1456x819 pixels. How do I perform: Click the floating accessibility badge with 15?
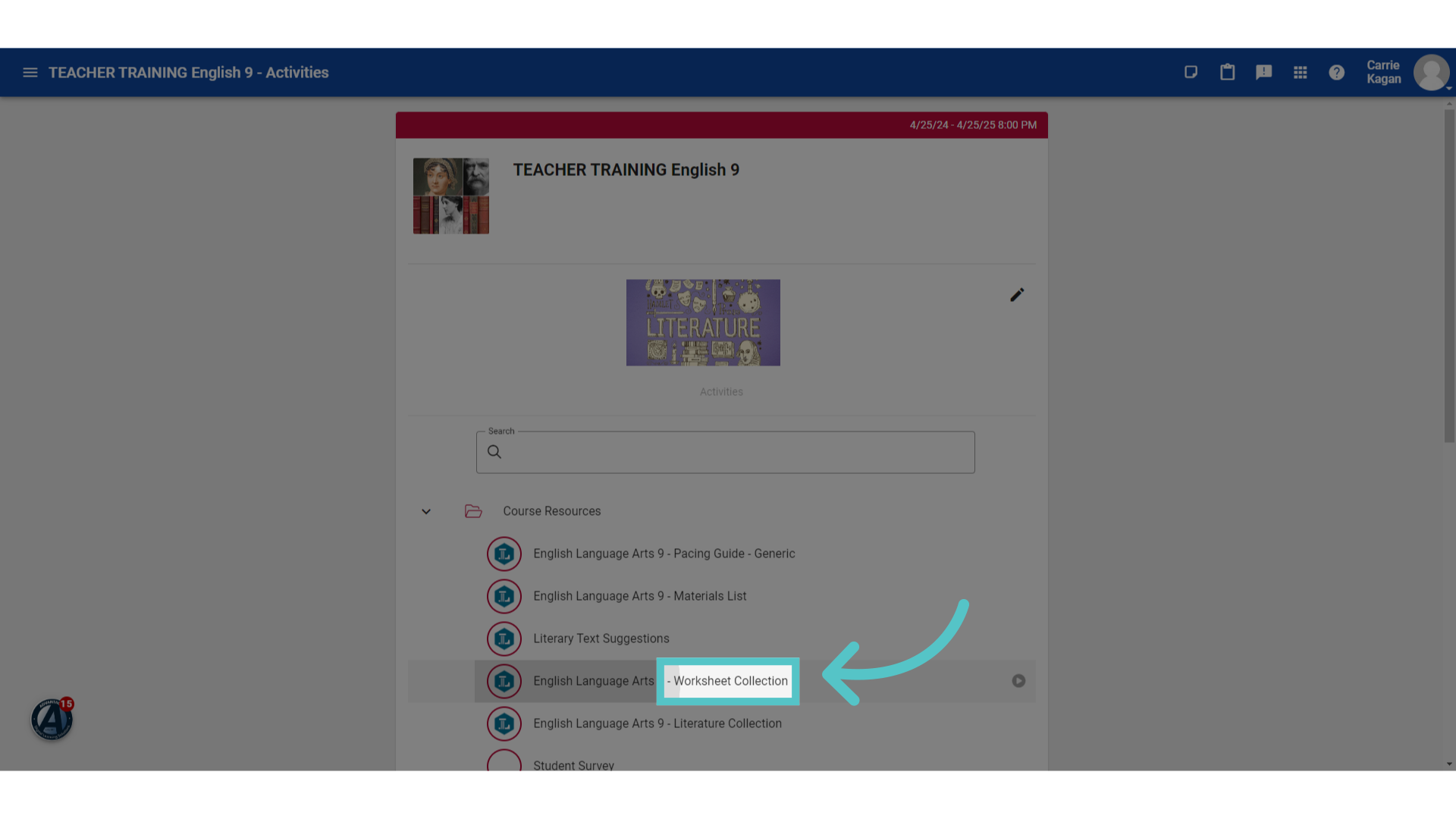52,718
